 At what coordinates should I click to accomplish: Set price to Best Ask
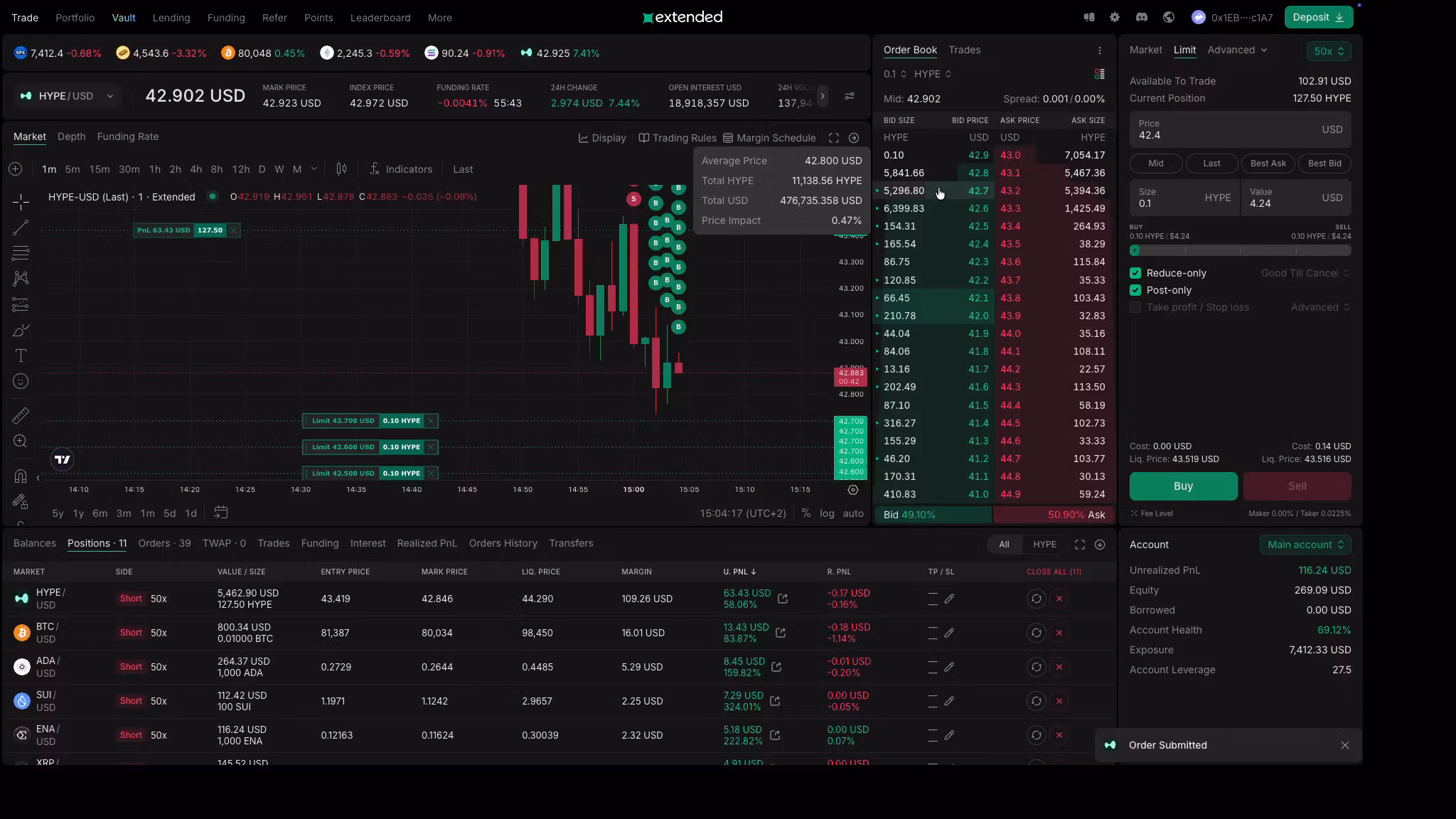[x=1268, y=164]
